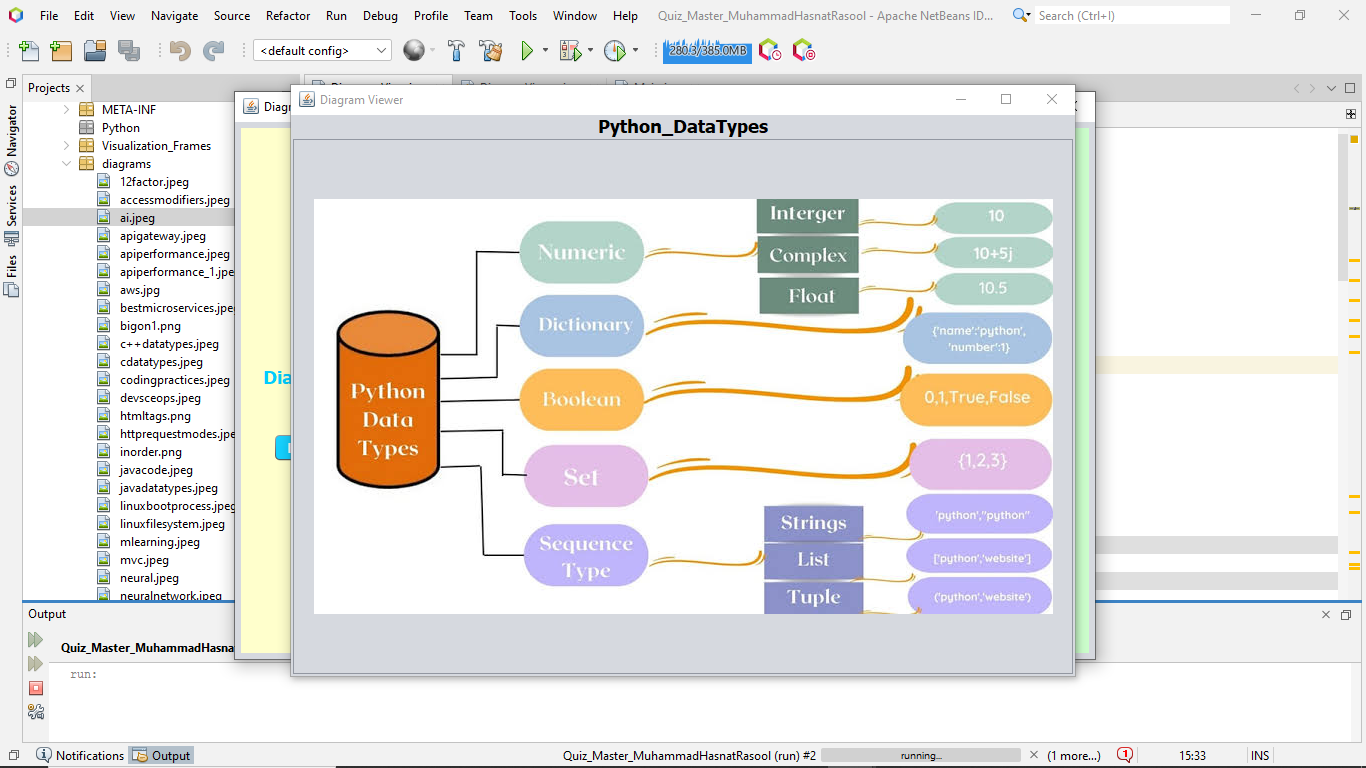This screenshot has width=1366, height=768.
Task: Click the memory usage bar 280.3/385.0MB
Action: click(x=707, y=50)
